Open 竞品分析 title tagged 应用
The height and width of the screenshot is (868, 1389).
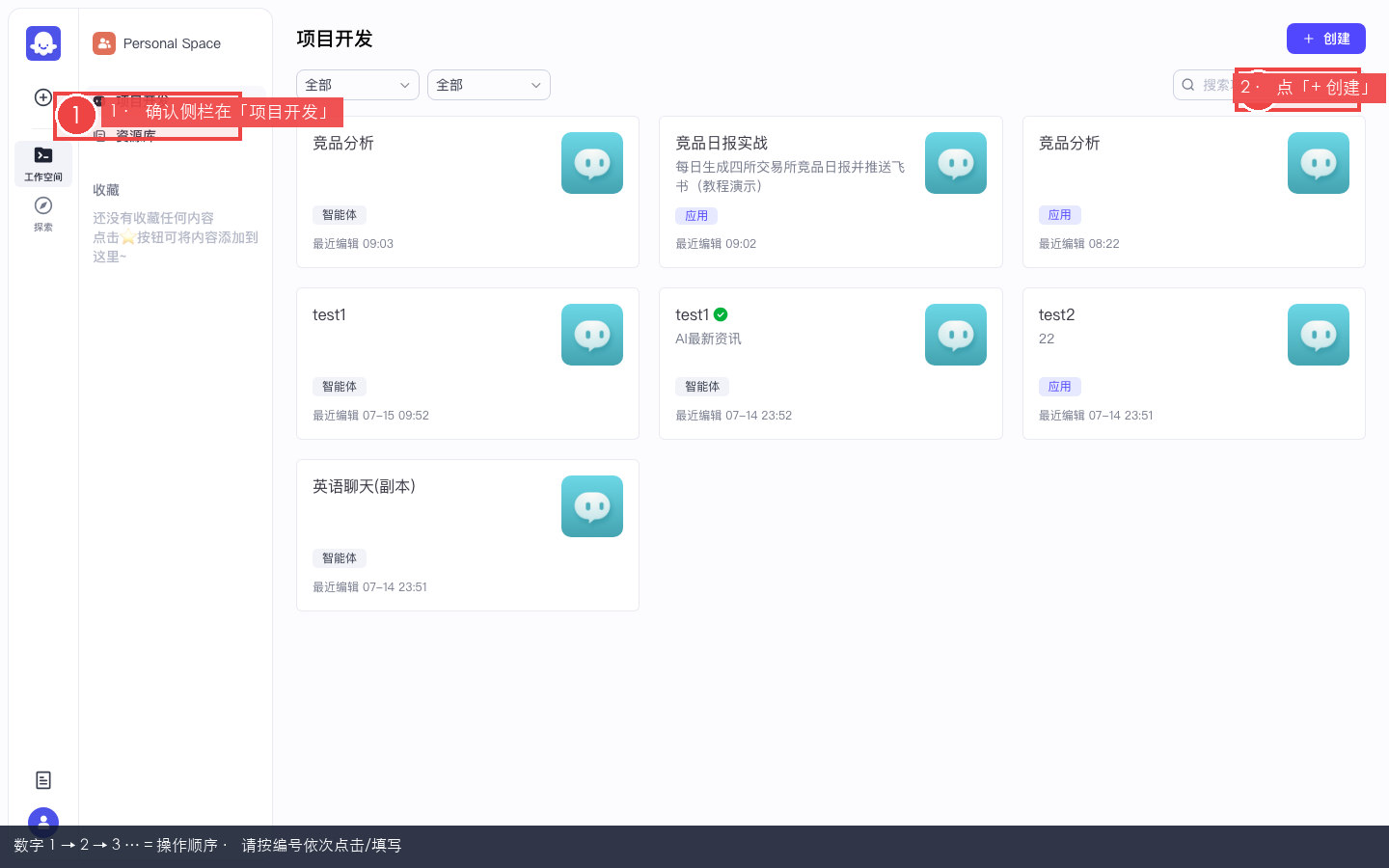pos(1069,143)
